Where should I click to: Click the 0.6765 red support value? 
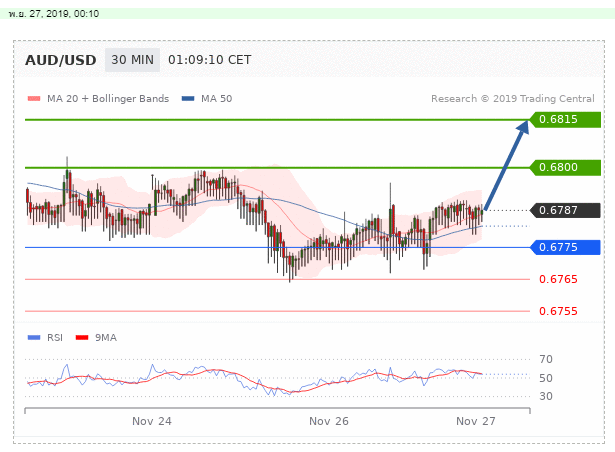(558, 279)
